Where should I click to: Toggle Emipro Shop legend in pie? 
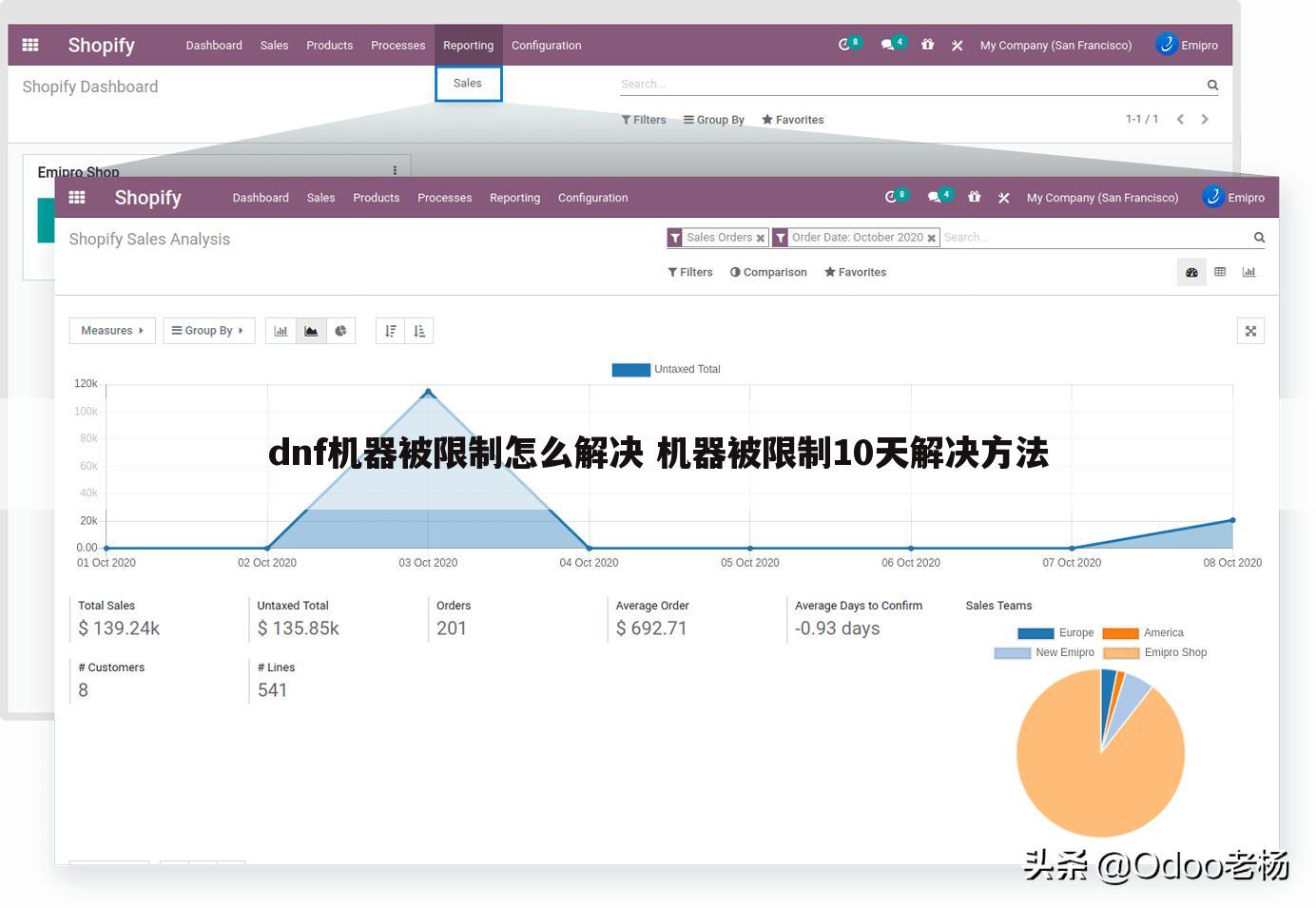click(1154, 652)
